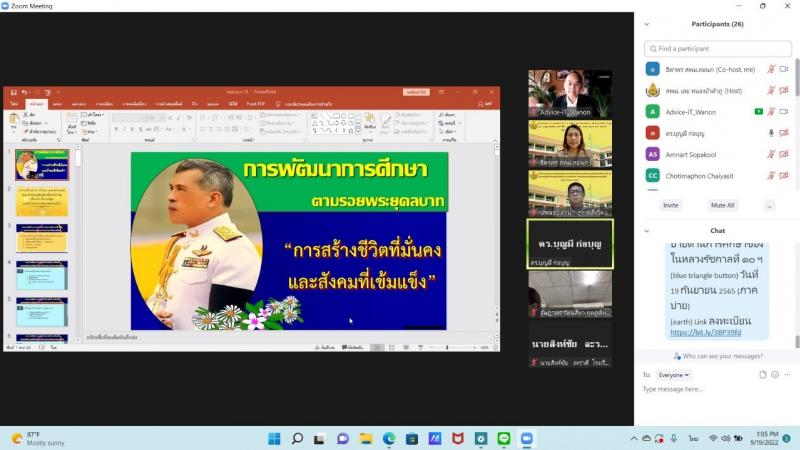The height and width of the screenshot is (450, 800).
Task: Toggle video for Advice-IT_Wanon in participants list
Action: click(784, 112)
